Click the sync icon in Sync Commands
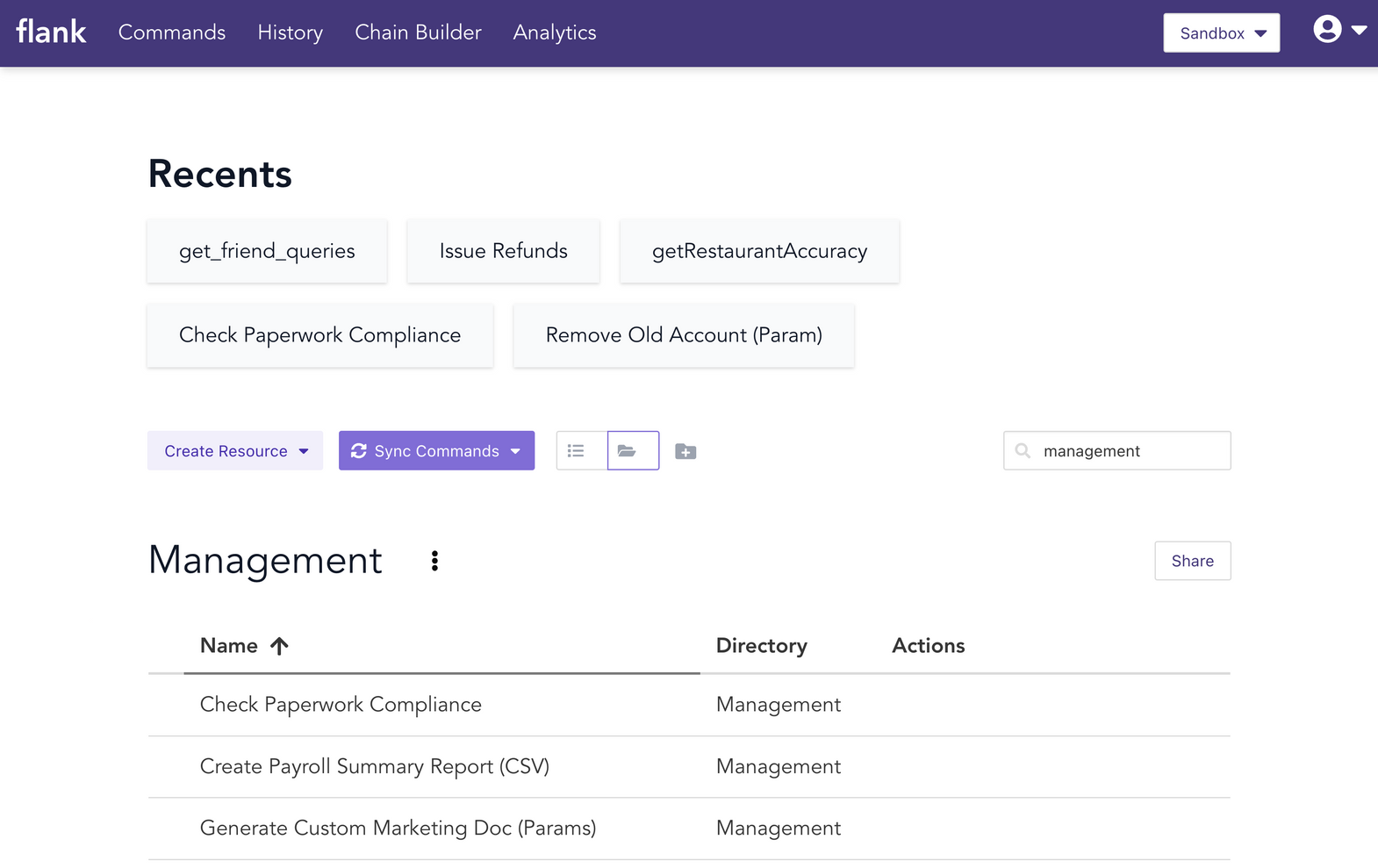The height and width of the screenshot is (868, 1378). click(358, 451)
